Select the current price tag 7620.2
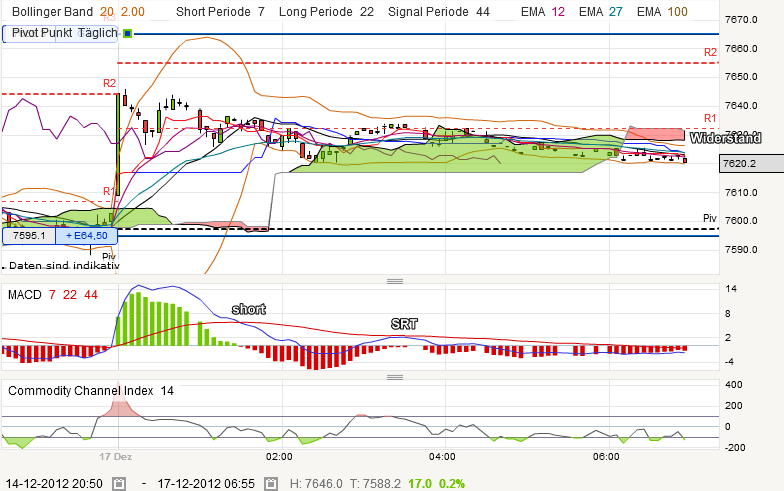784x491 pixels. [x=751, y=164]
